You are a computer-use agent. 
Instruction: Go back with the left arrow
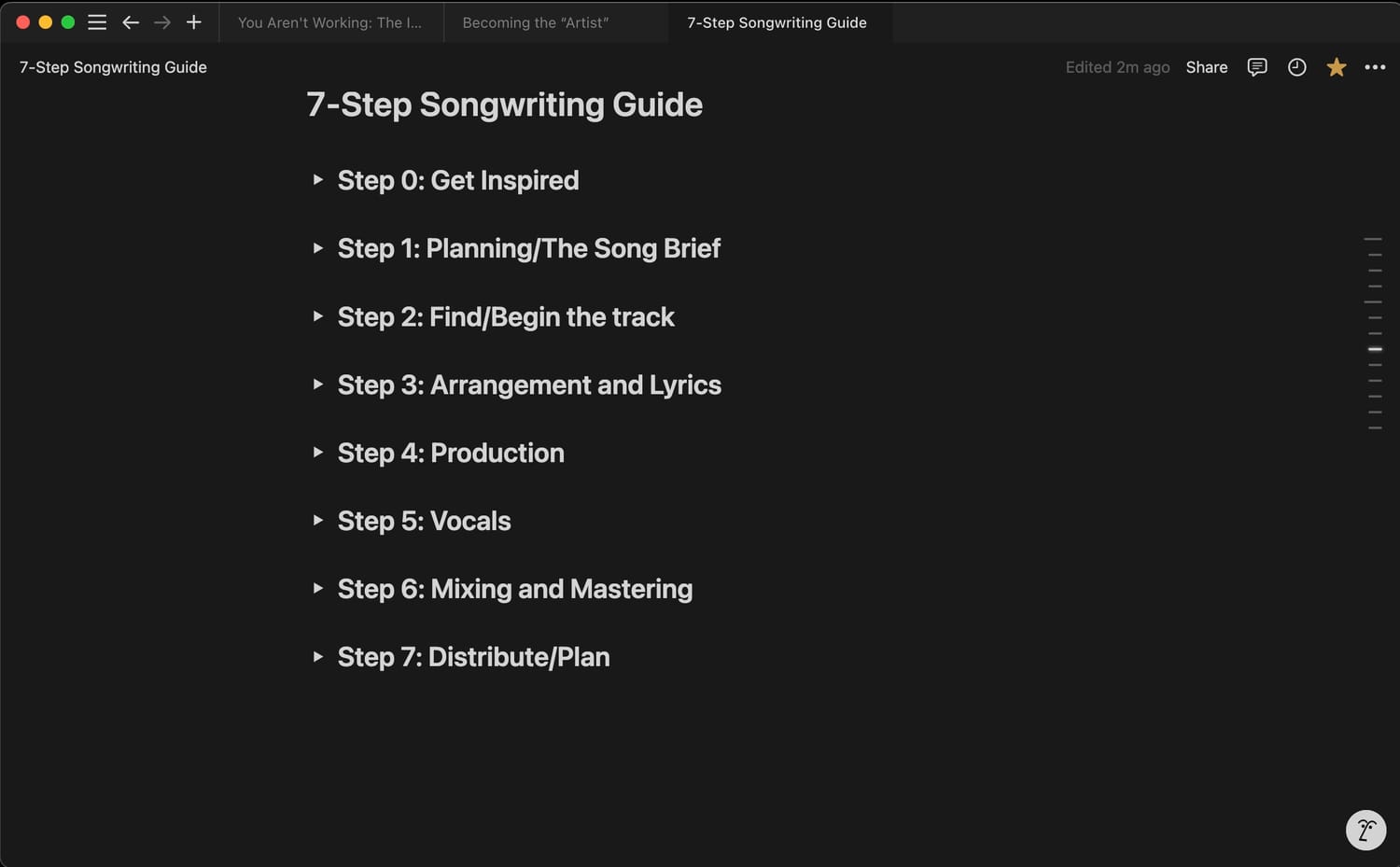(131, 22)
